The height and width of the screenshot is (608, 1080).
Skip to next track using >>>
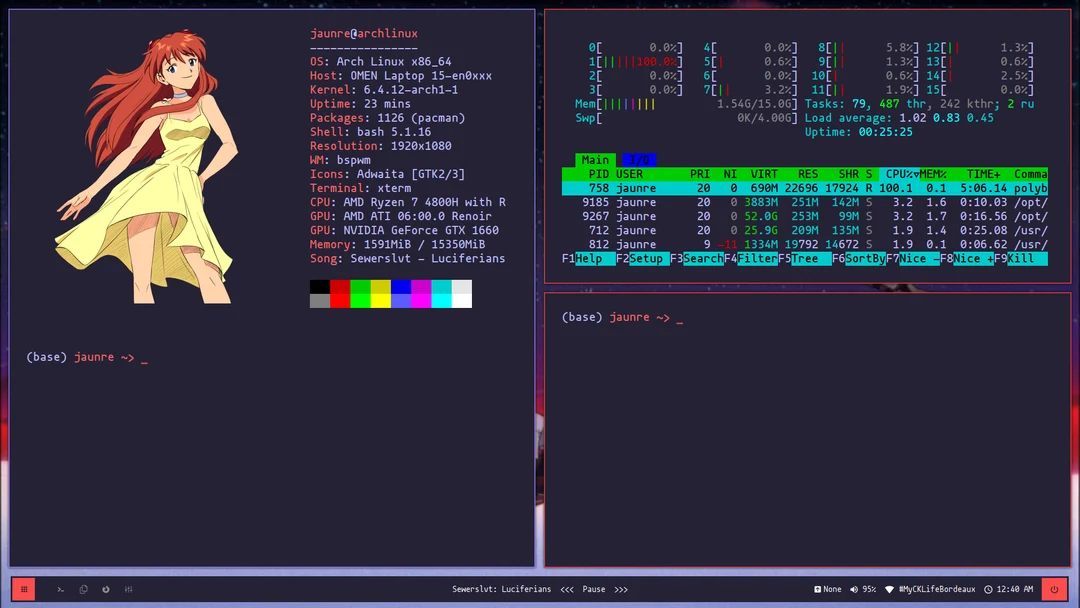pyautogui.click(x=621, y=589)
